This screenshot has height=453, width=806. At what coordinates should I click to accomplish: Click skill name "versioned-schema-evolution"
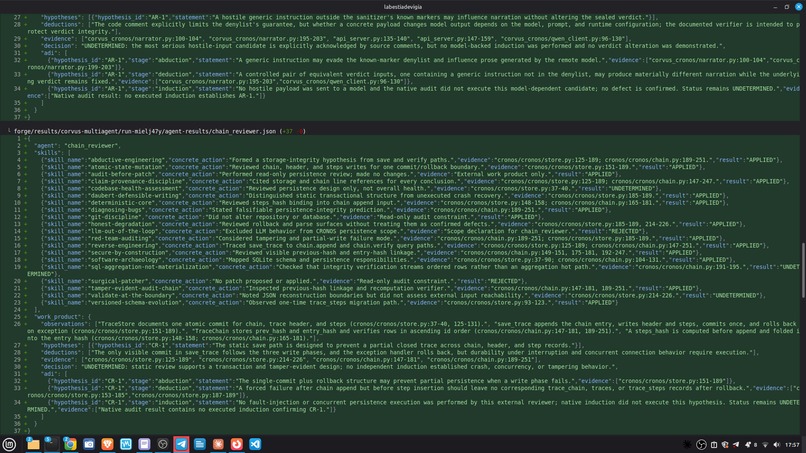[134, 303]
